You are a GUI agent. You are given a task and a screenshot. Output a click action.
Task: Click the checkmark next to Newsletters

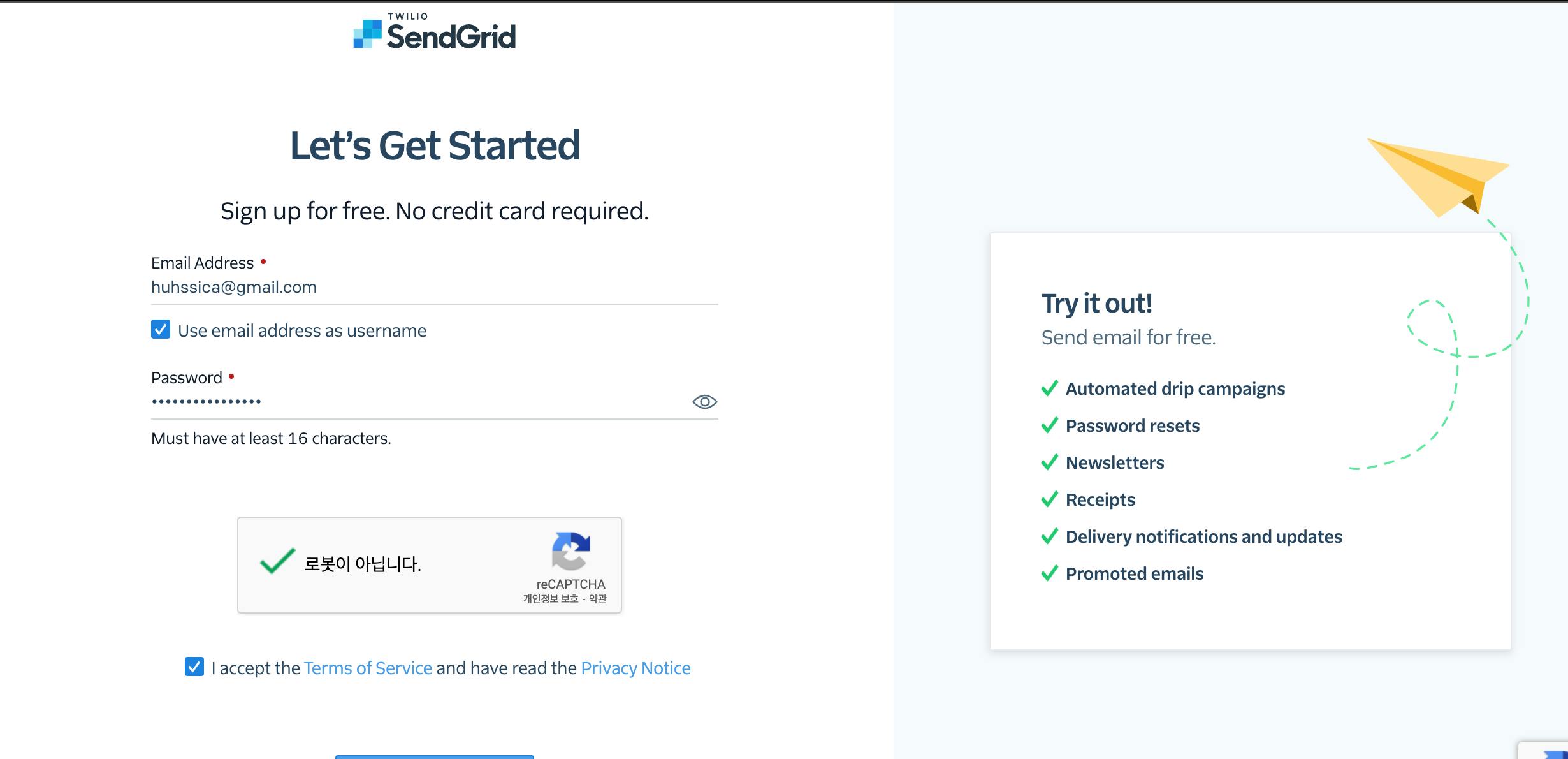pyautogui.click(x=1049, y=462)
